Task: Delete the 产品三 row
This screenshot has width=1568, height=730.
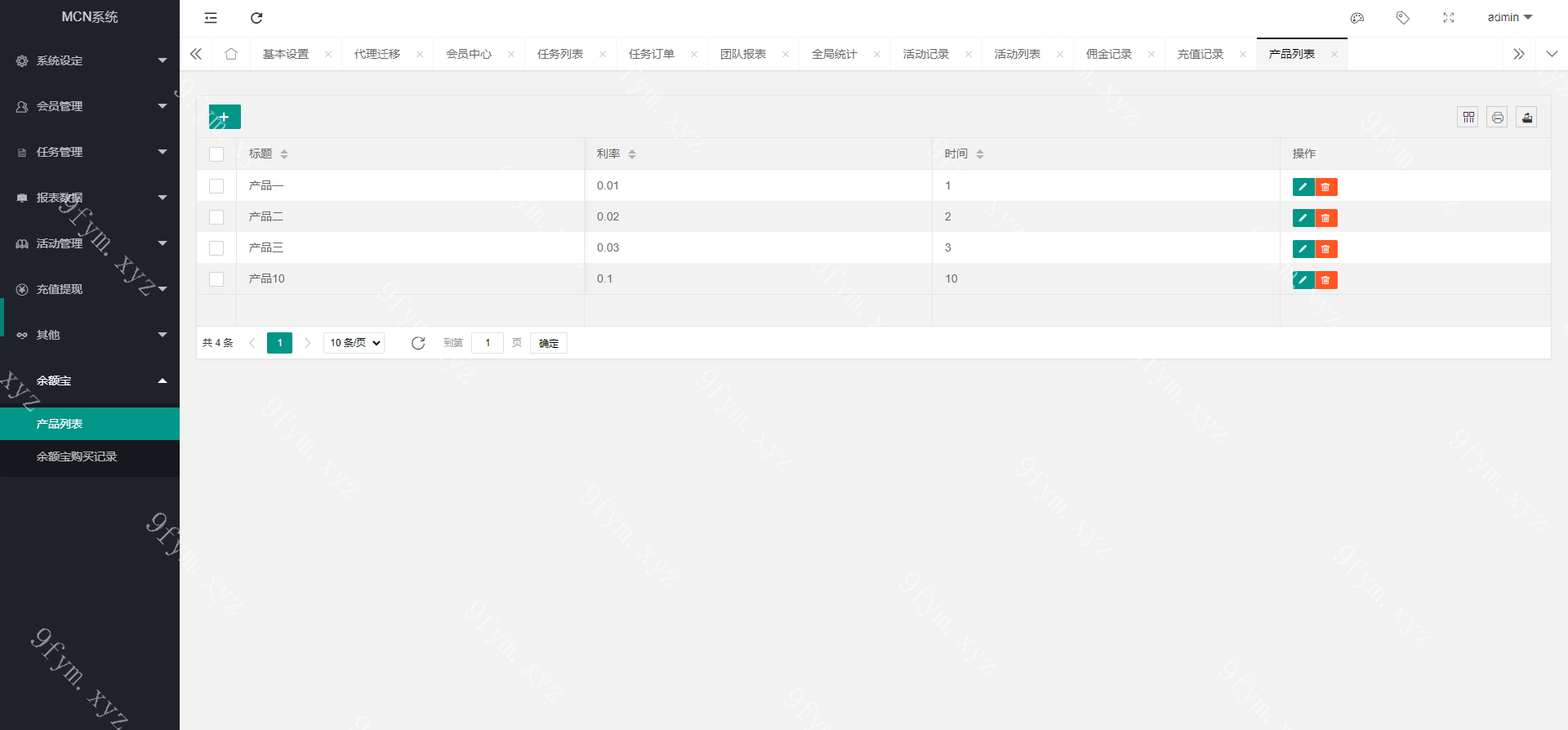Action: pyautogui.click(x=1326, y=249)
